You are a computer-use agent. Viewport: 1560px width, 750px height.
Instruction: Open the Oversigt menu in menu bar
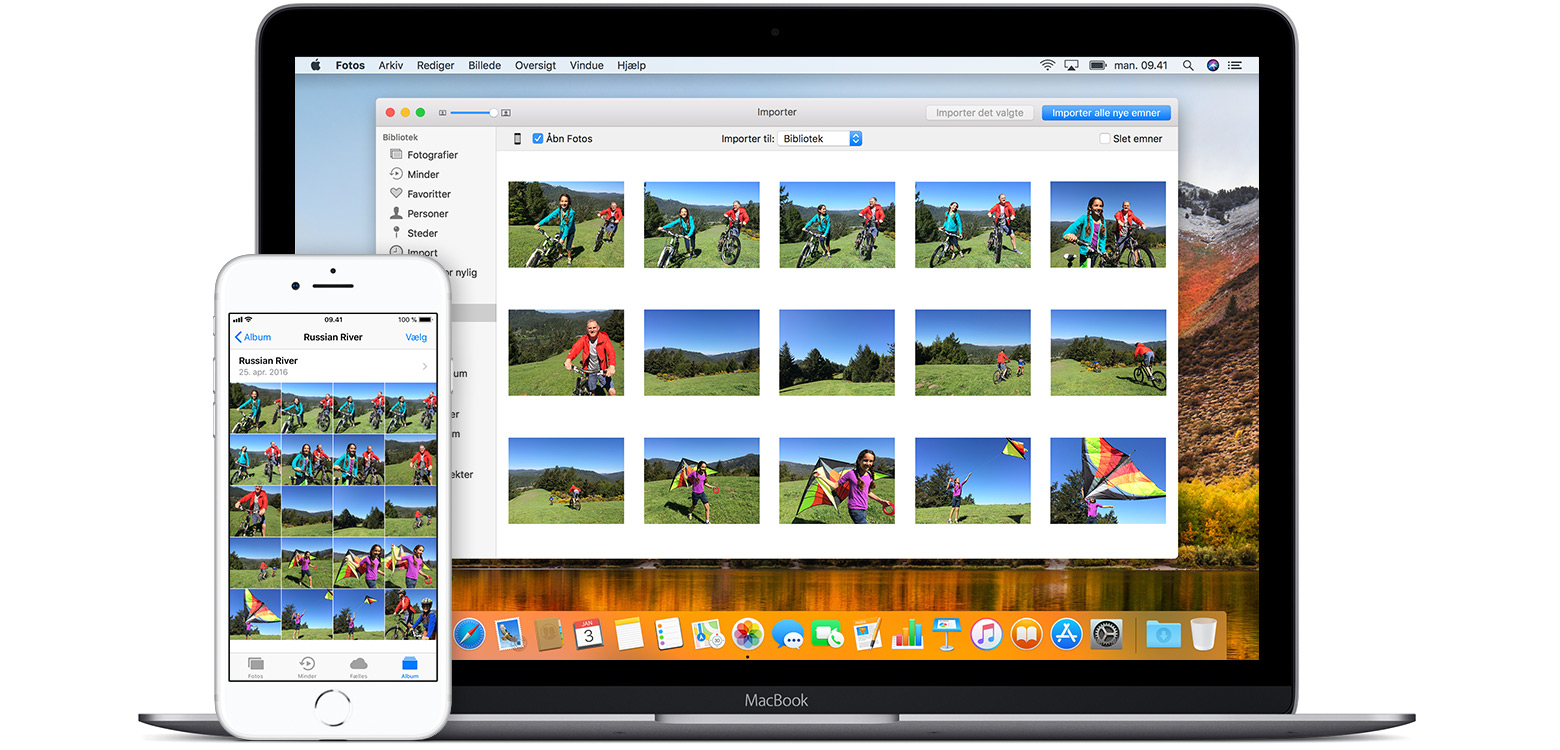click(x=535, y=65)
